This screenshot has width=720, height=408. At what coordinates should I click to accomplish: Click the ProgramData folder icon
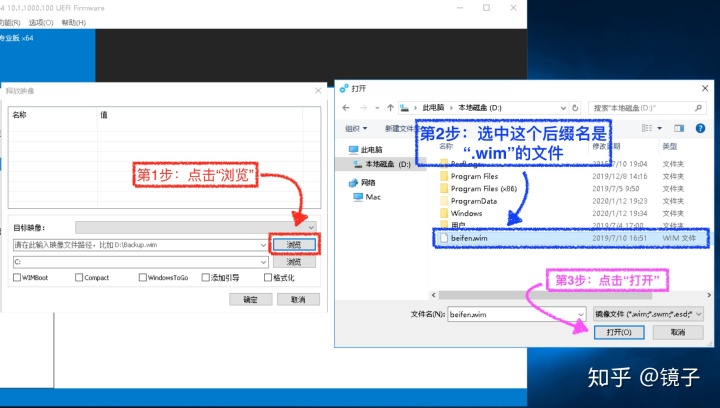point(444,201)
